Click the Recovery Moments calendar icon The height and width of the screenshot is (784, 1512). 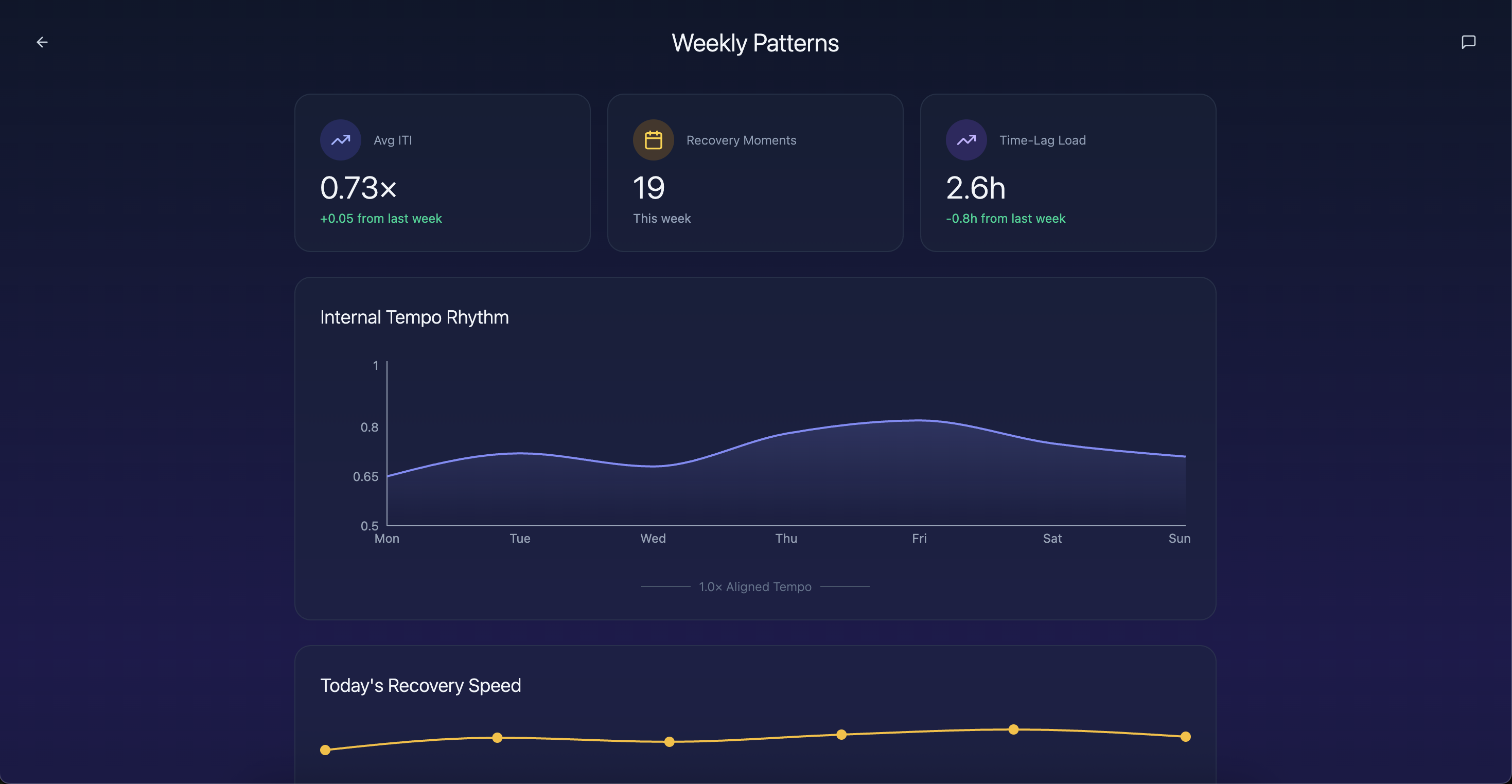(653, 140)
